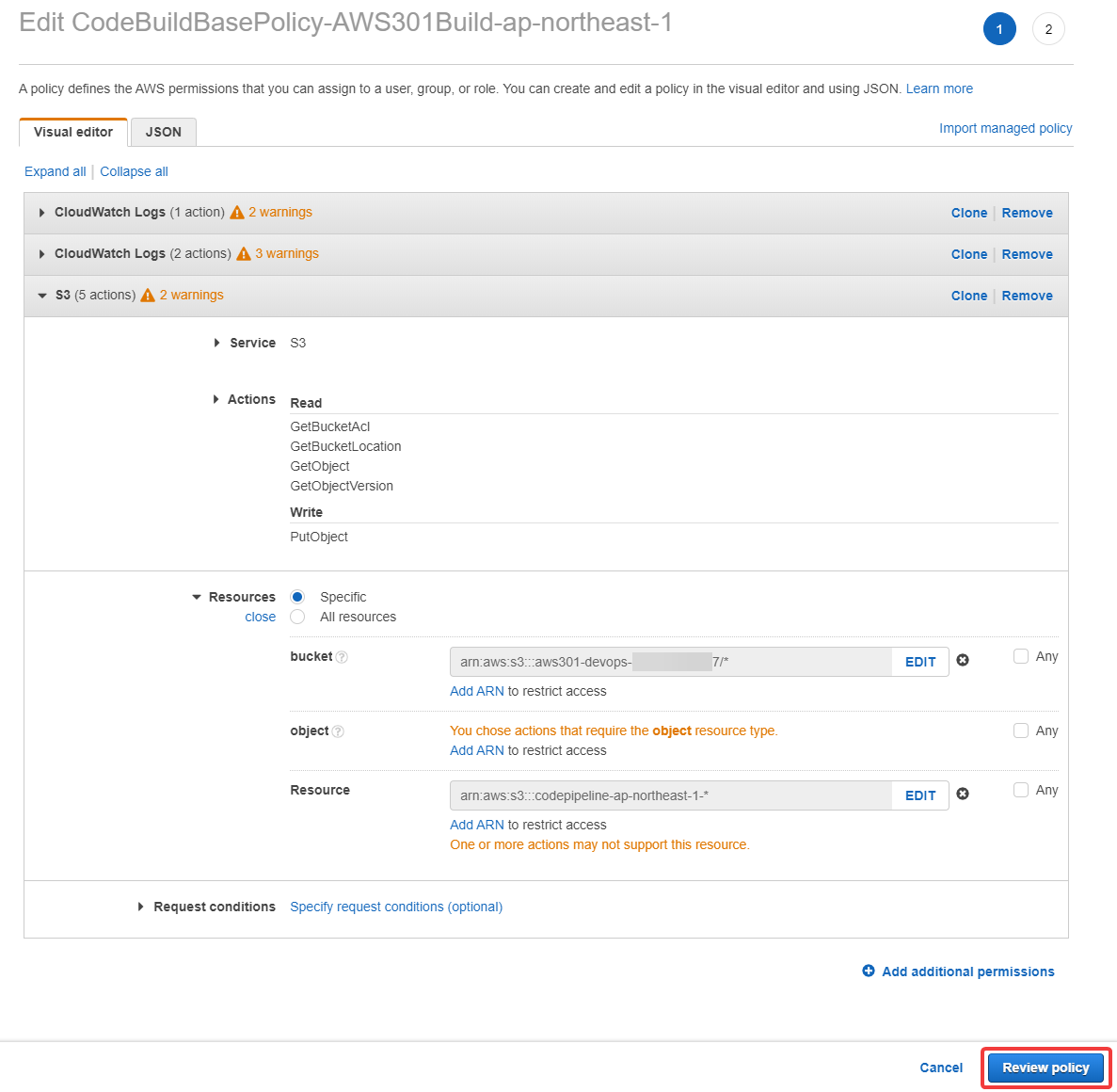1117x1092 pixels.
Task: Click the 3 warnings link
Action: [287, 254]
